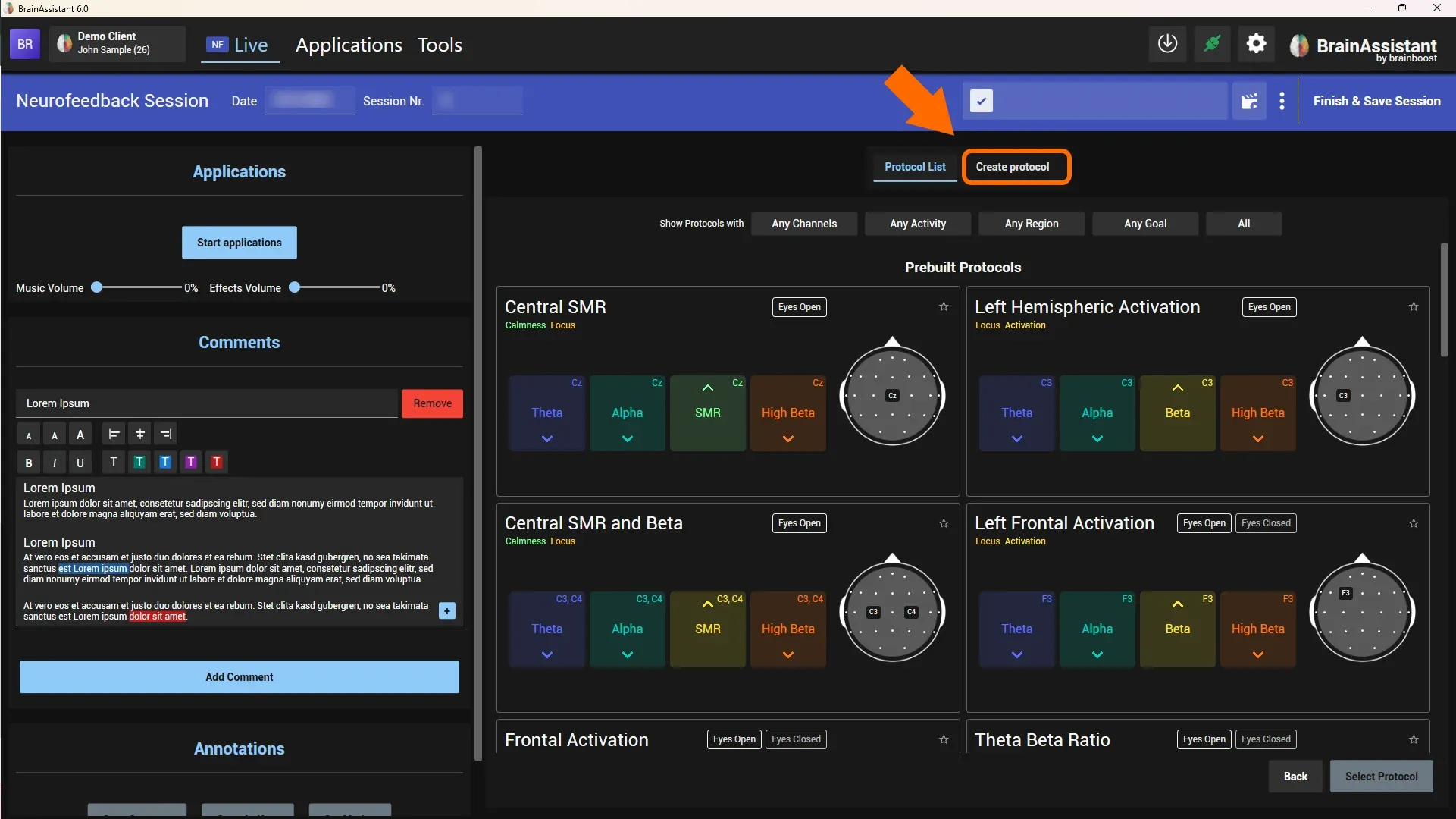The height and width of the screenshot is (819, 1456).
Task: Toggle Eyes Open on Central SMR
Action: 799,307
